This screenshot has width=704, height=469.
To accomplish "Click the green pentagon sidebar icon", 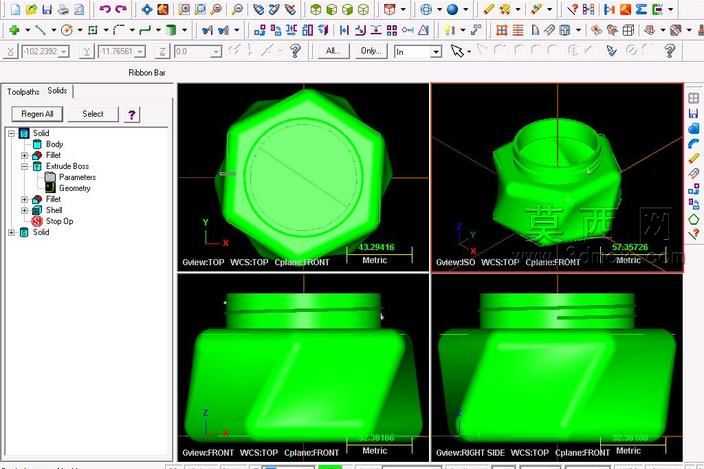I will (x=694, y=219).
